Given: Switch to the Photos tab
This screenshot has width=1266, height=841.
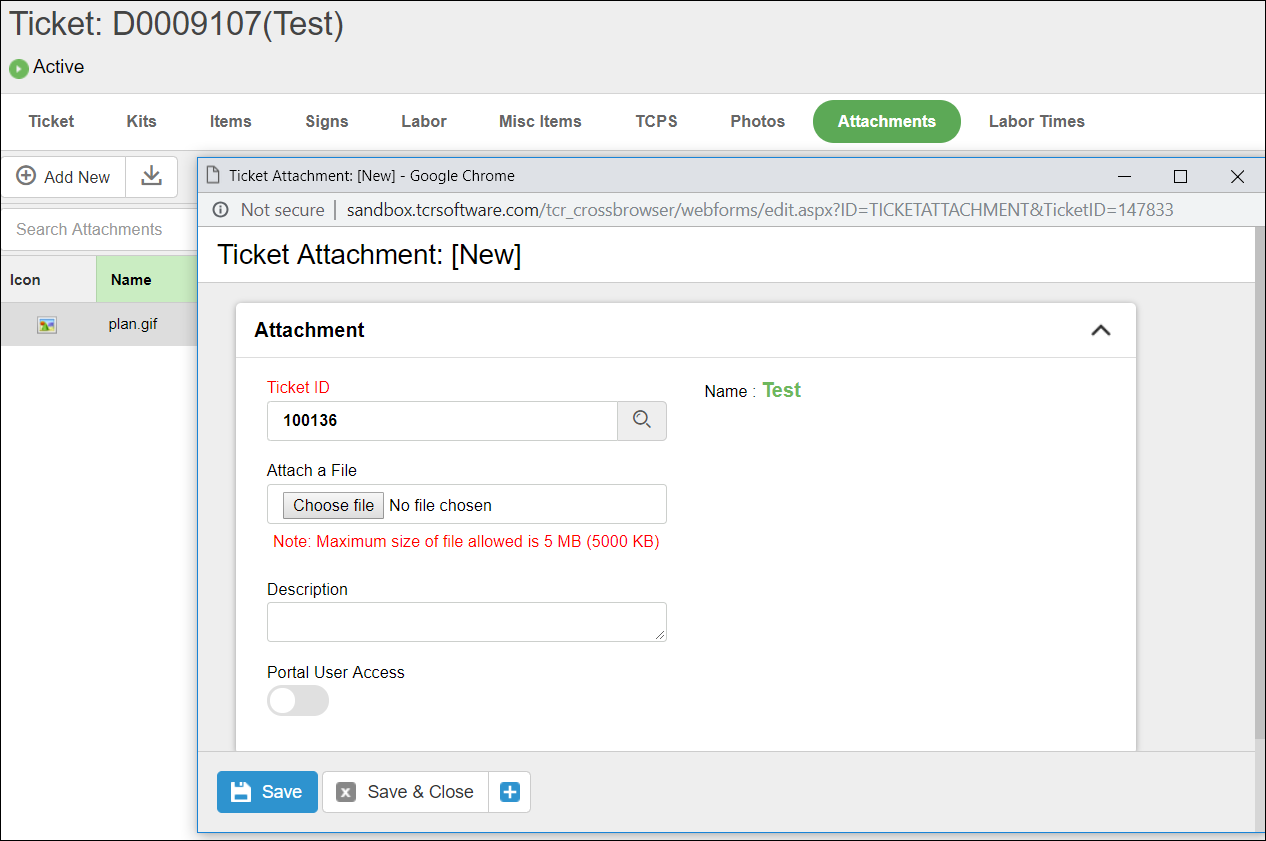Looking at the screenshot, I should point(757,121).
